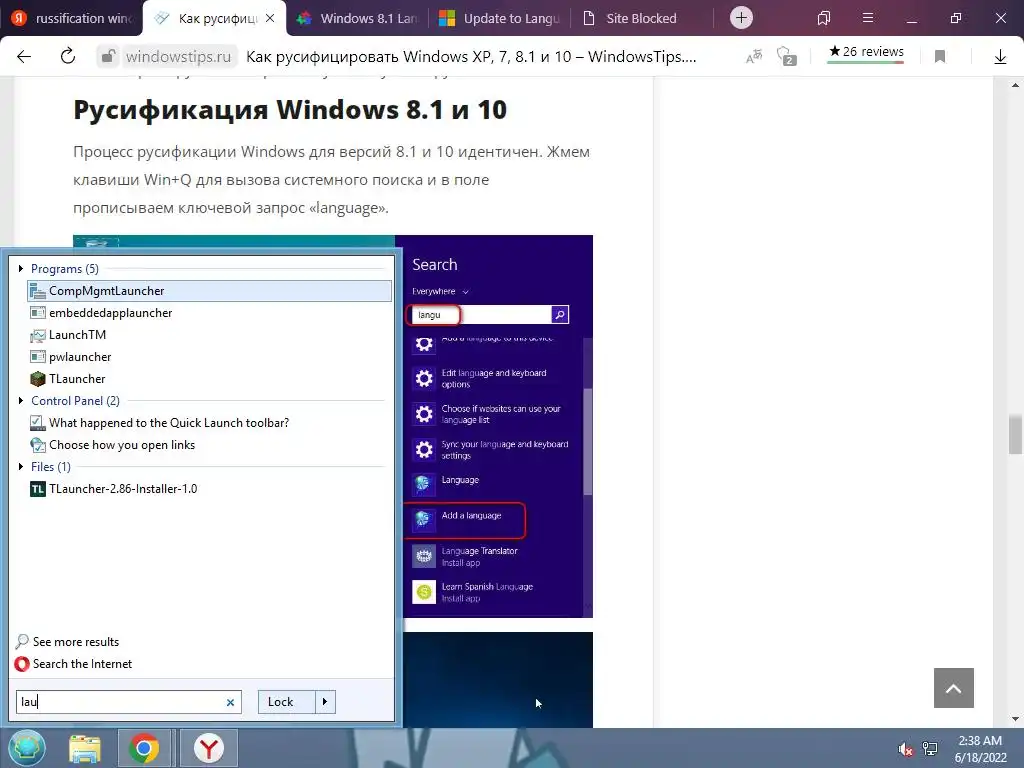Clear the search box with the X
The height and width of the screenshot is (768, 1024).
(230, 703)
